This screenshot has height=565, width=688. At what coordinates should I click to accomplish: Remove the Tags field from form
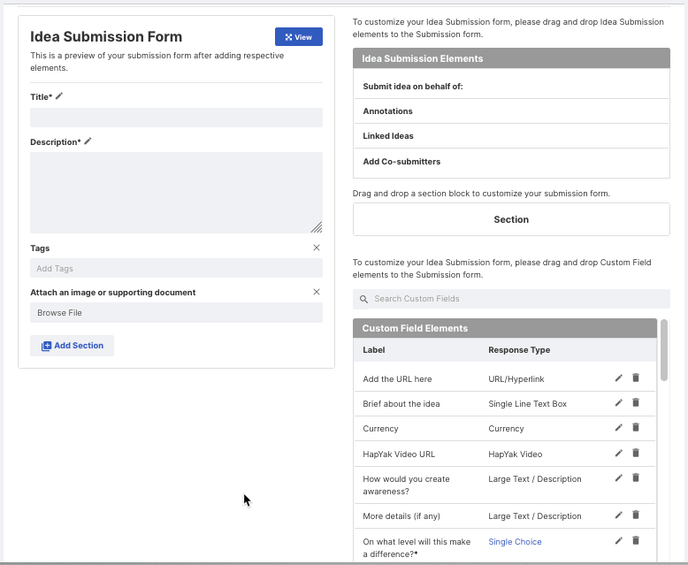point(316,248)
